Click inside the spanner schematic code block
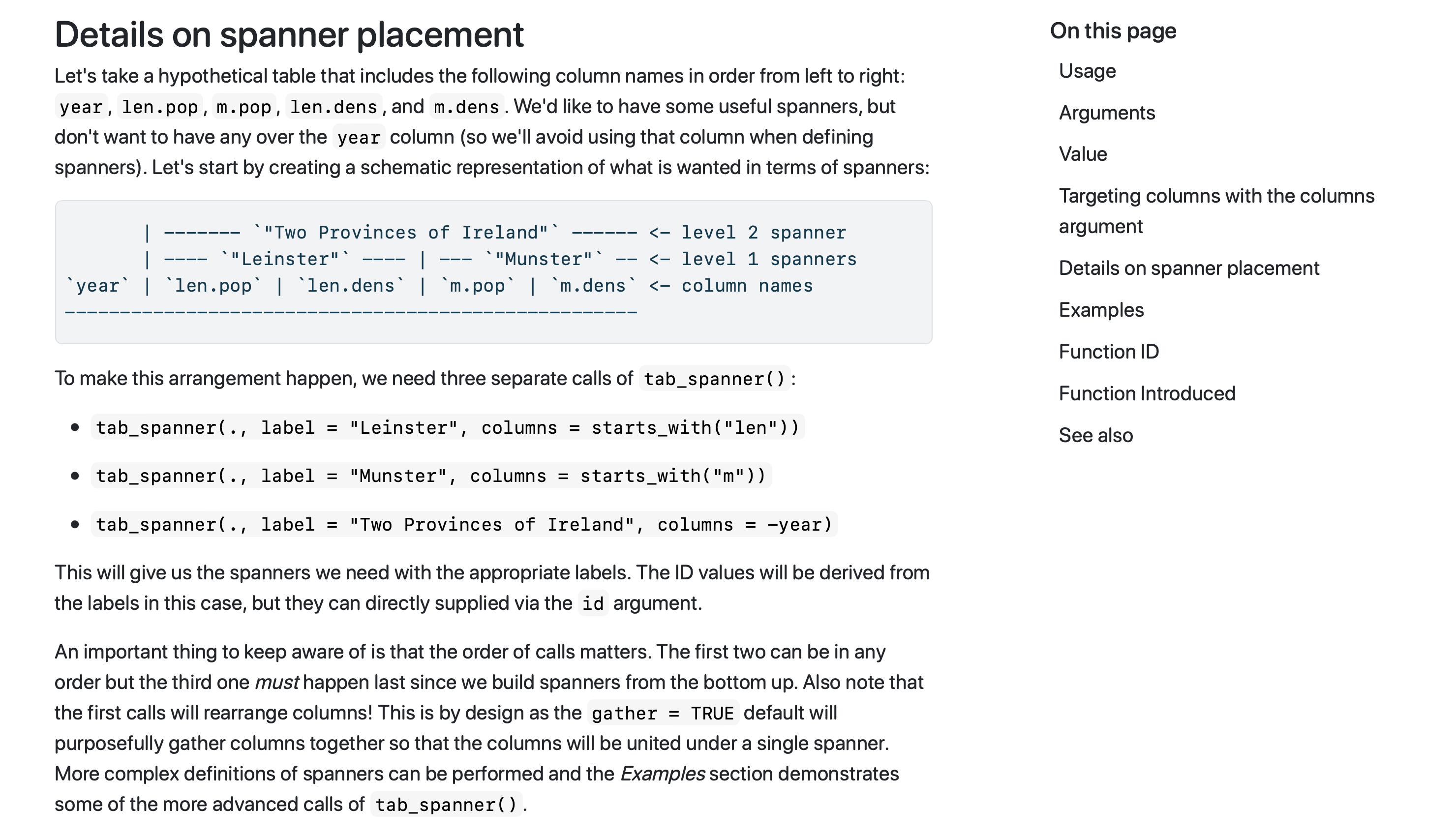The height and width of the screenshot is (838, 1456). [x=492, y=272]
